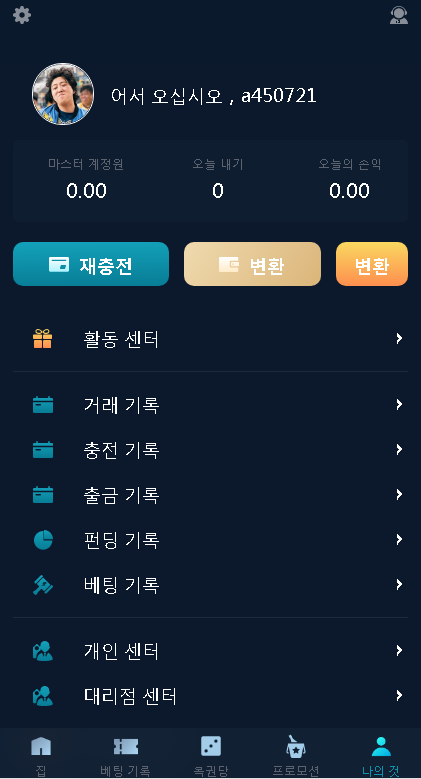Viewport: 421px width, 779px height.
Task: Click the person icon beside 개인 센터
Action: click(43, 650)
